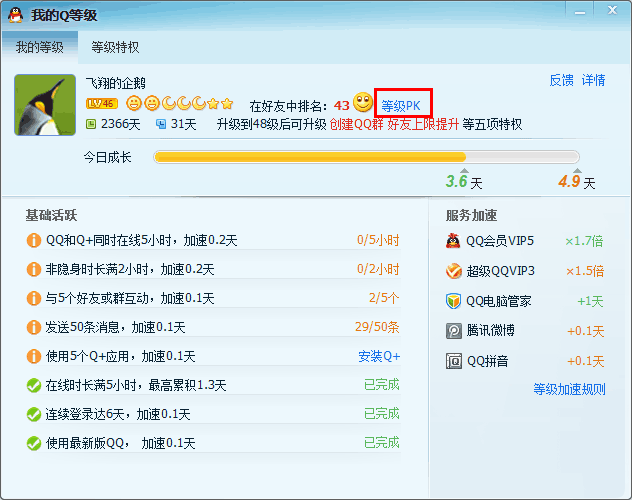Image resolution: width=632 pixels, height=500 pixels.
Task: Click the level icons row of suns and moons
Action: click(x=180, y=104)
